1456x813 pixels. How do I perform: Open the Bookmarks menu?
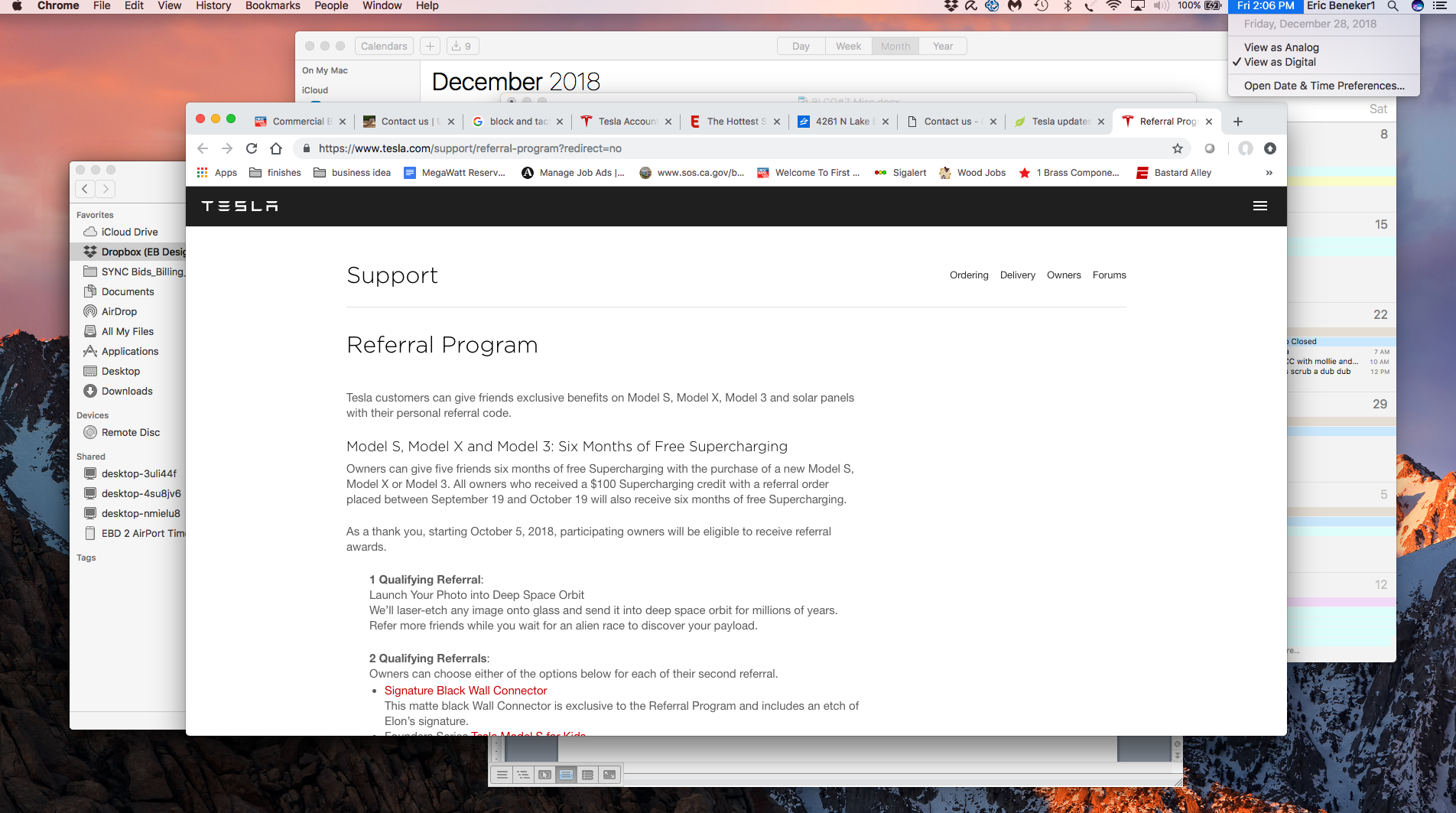pos(272,6)
